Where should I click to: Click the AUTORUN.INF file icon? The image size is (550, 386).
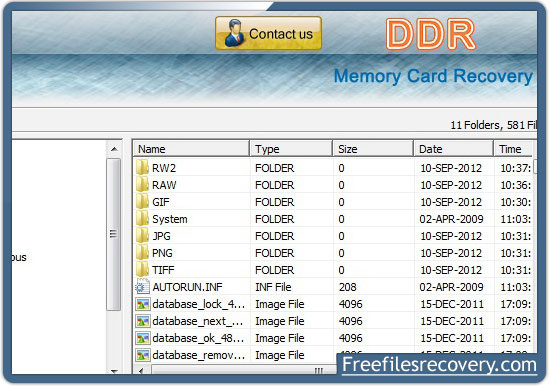tap(142, 287)
